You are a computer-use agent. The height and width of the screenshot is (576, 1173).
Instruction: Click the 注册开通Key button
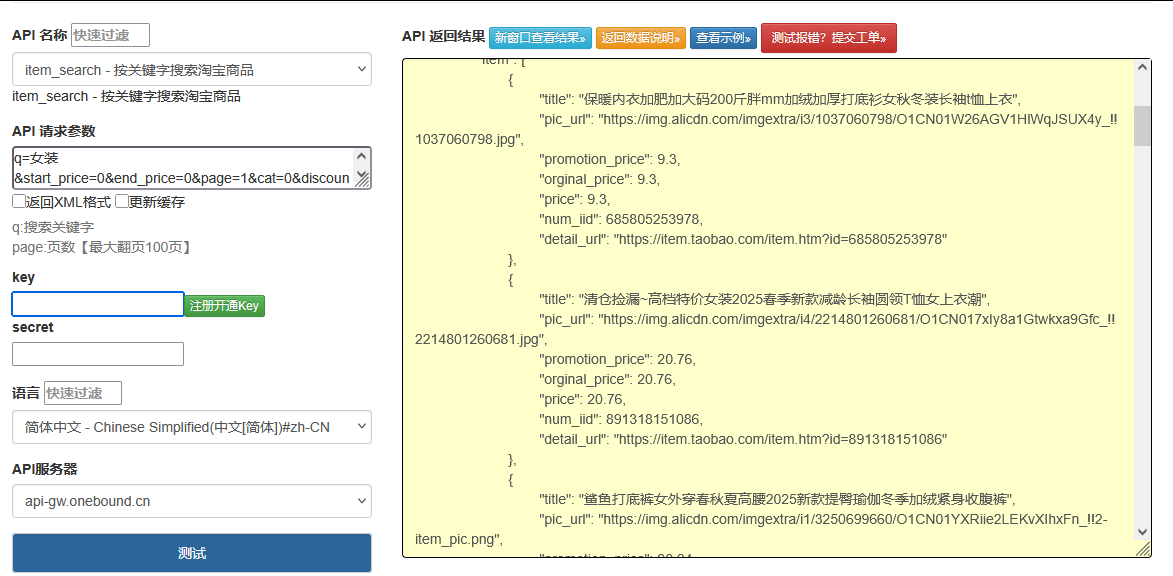coord(224,305)
